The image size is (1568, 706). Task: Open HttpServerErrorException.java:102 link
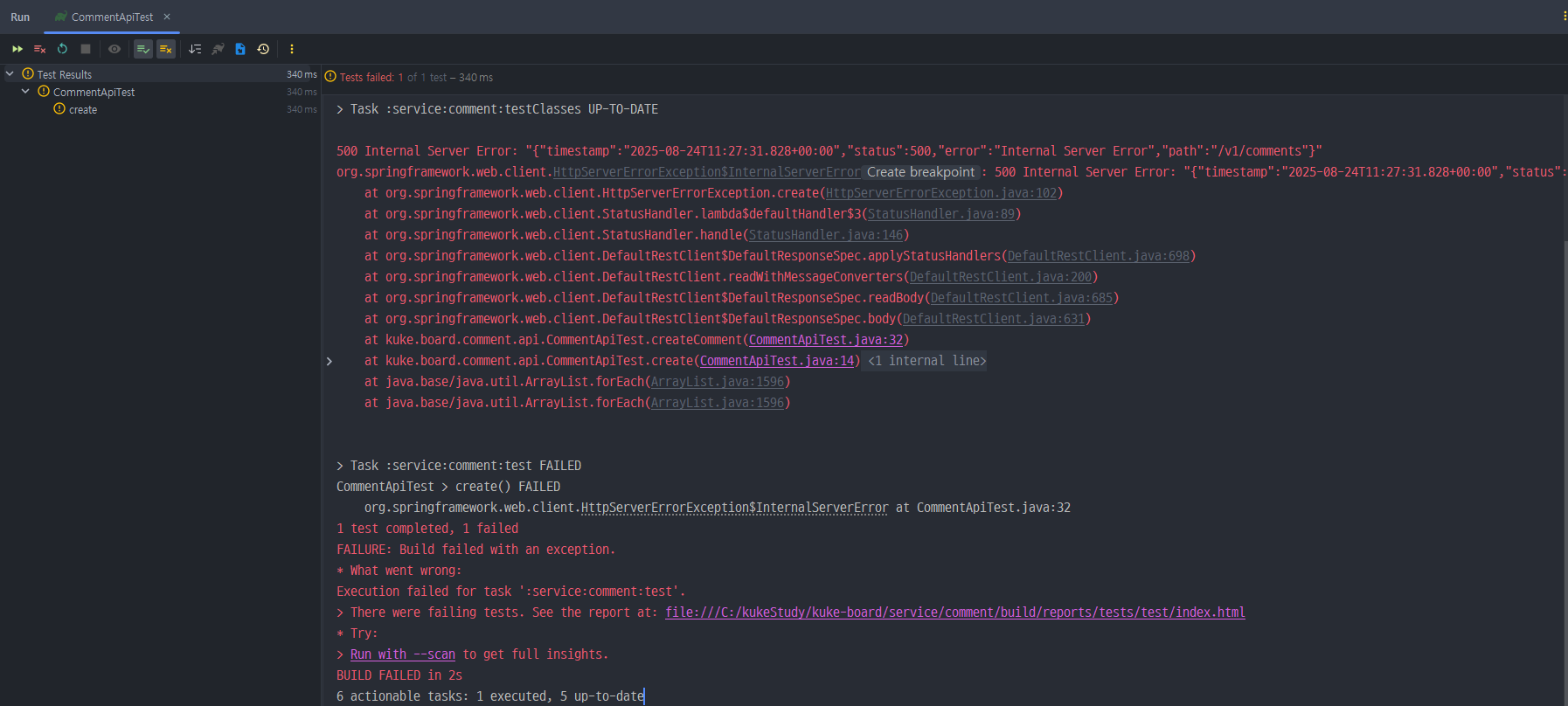[x=941, y=193]
